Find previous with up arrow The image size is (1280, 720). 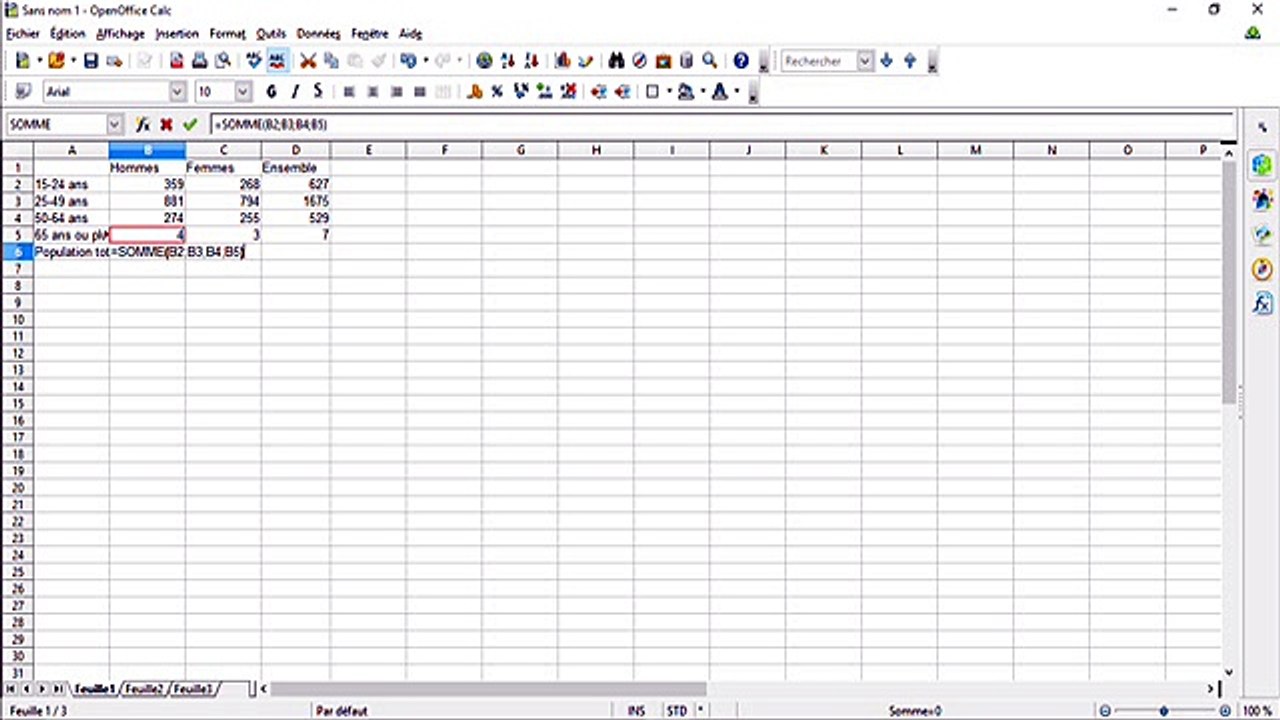[x=910, y=61]
